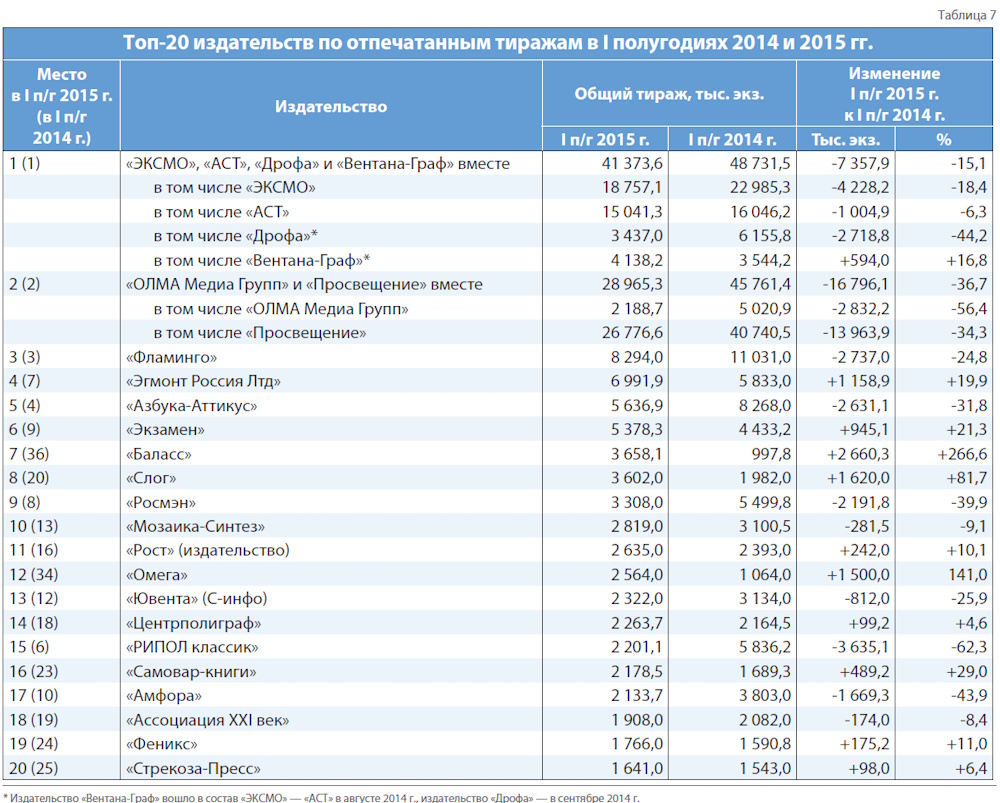Click '«ОЛМА Медиа Групп» и «Просвещение» вместе'
Image resolution: width=1000 pixels, height=803 pixels.
pos(304,284)
